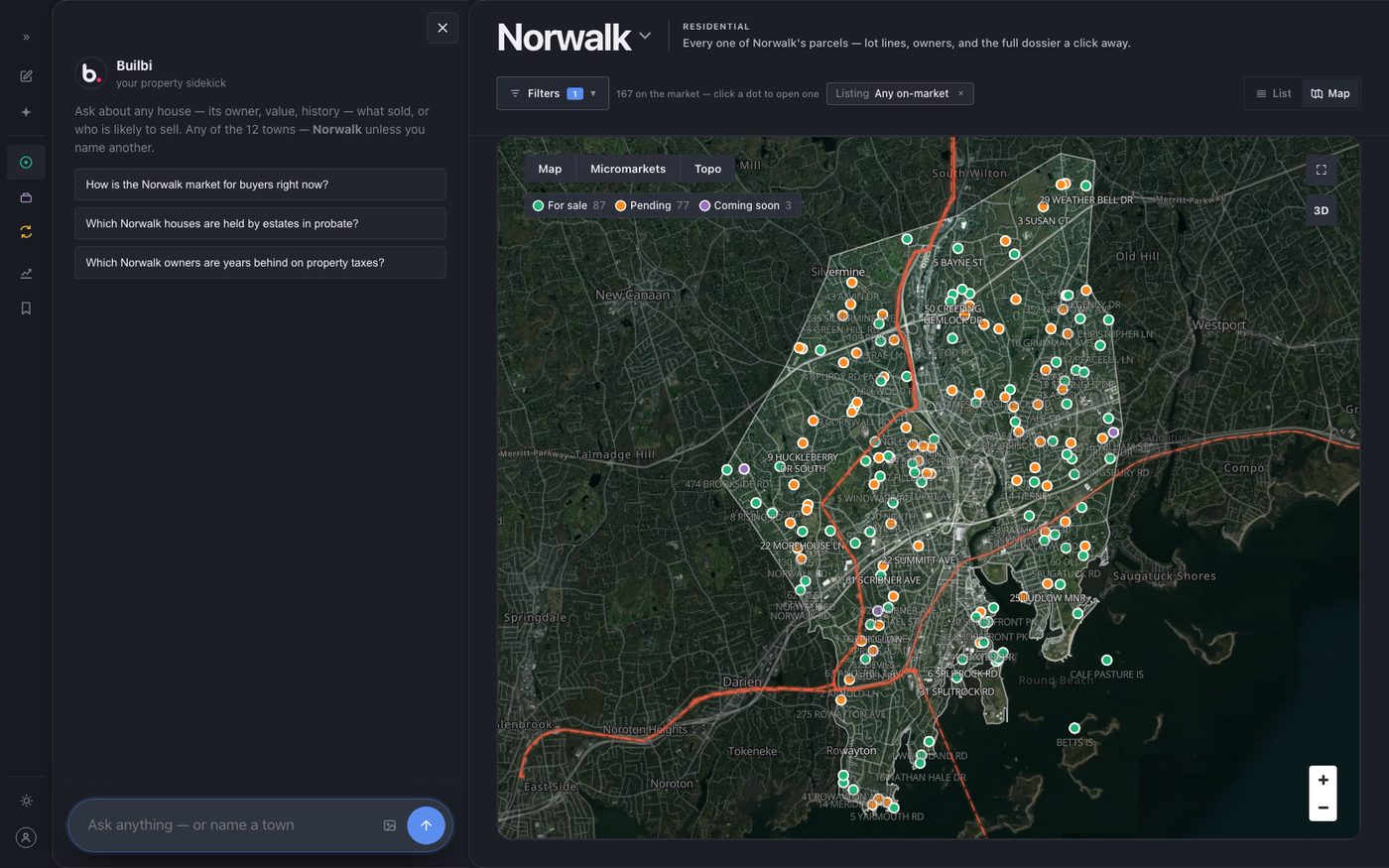The image size is (1389, 868).
Task: Click the Builbi logo avatar
Action: (91, 73)
